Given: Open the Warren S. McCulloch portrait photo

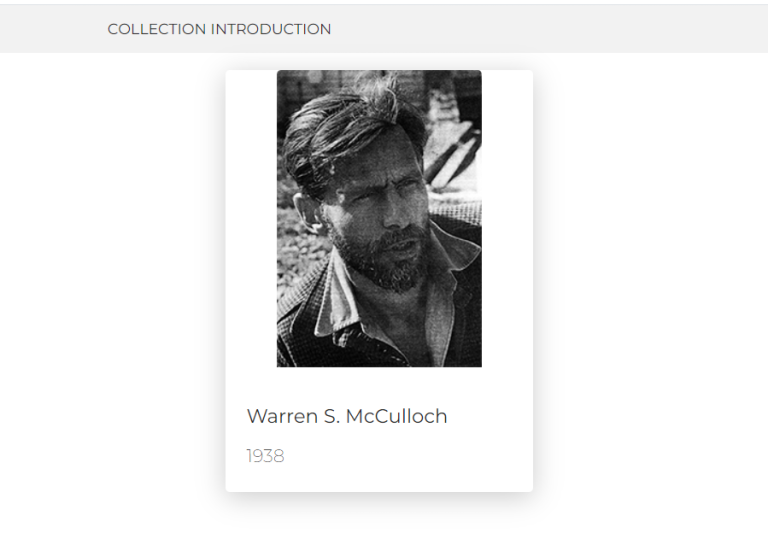Looking at the screenshot, I should 379,218.
